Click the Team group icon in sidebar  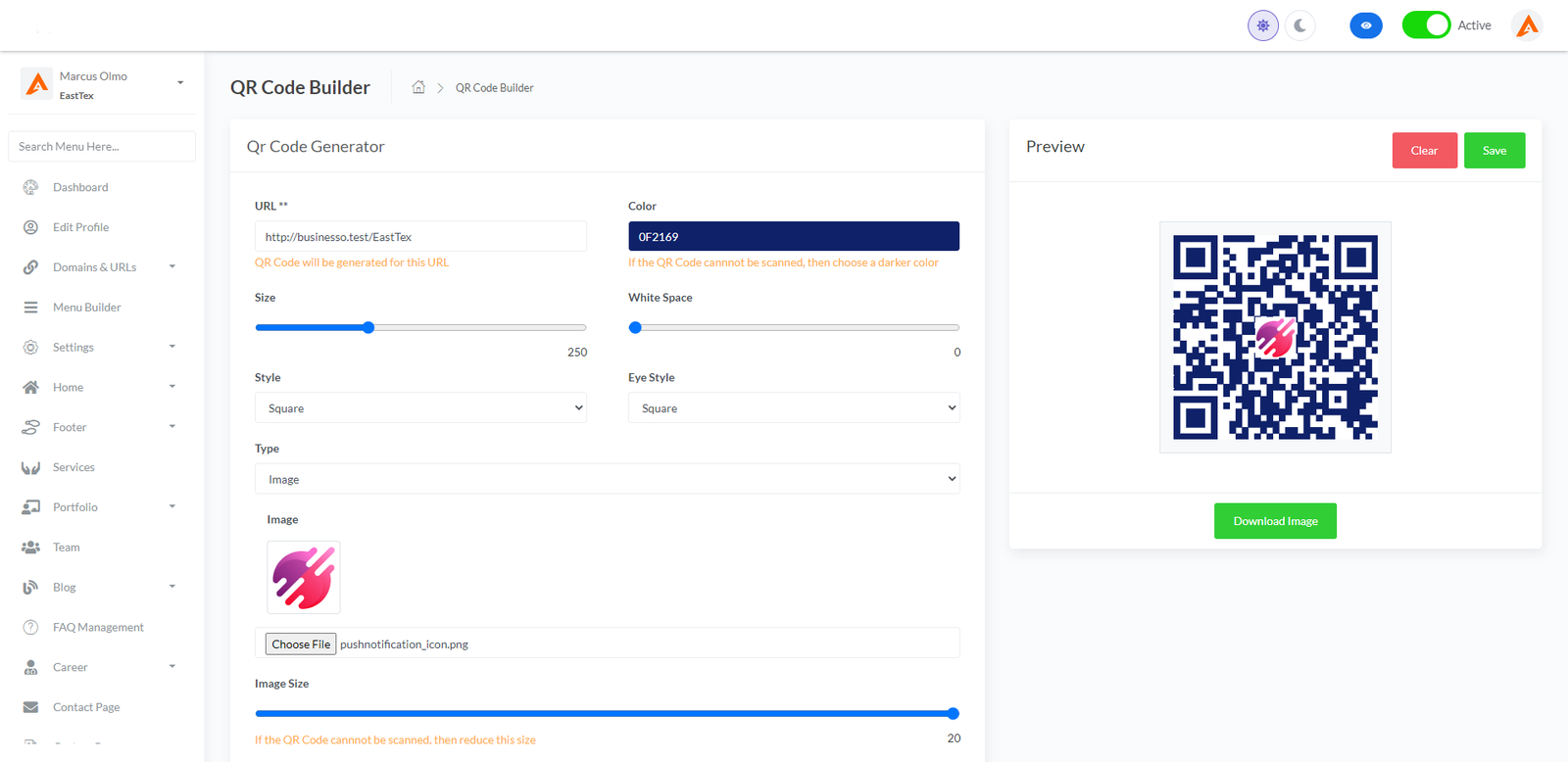(30, 548)
